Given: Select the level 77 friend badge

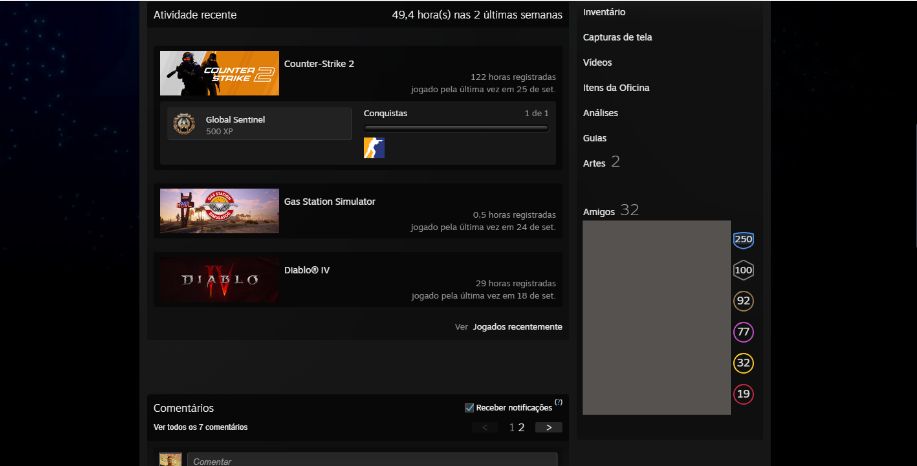Looking at the screenshot, I should click(x=743, y=332).
